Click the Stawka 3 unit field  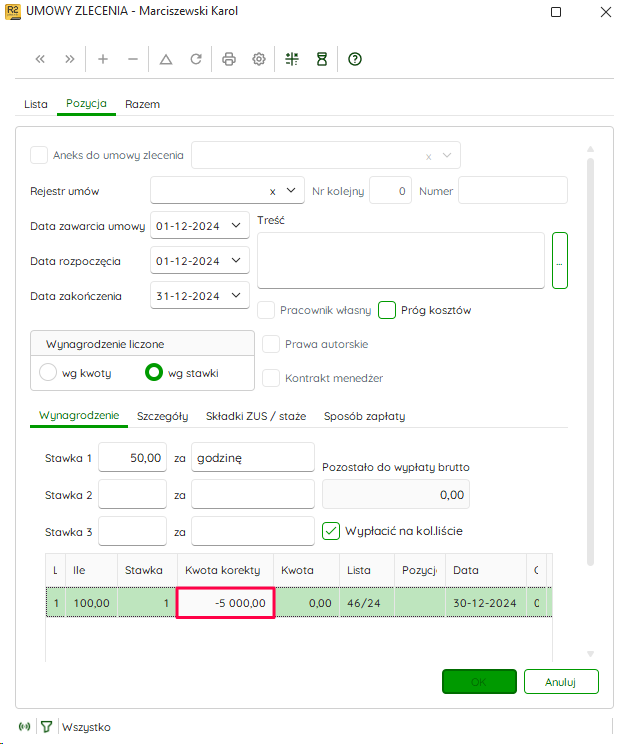tap(253, 531)
